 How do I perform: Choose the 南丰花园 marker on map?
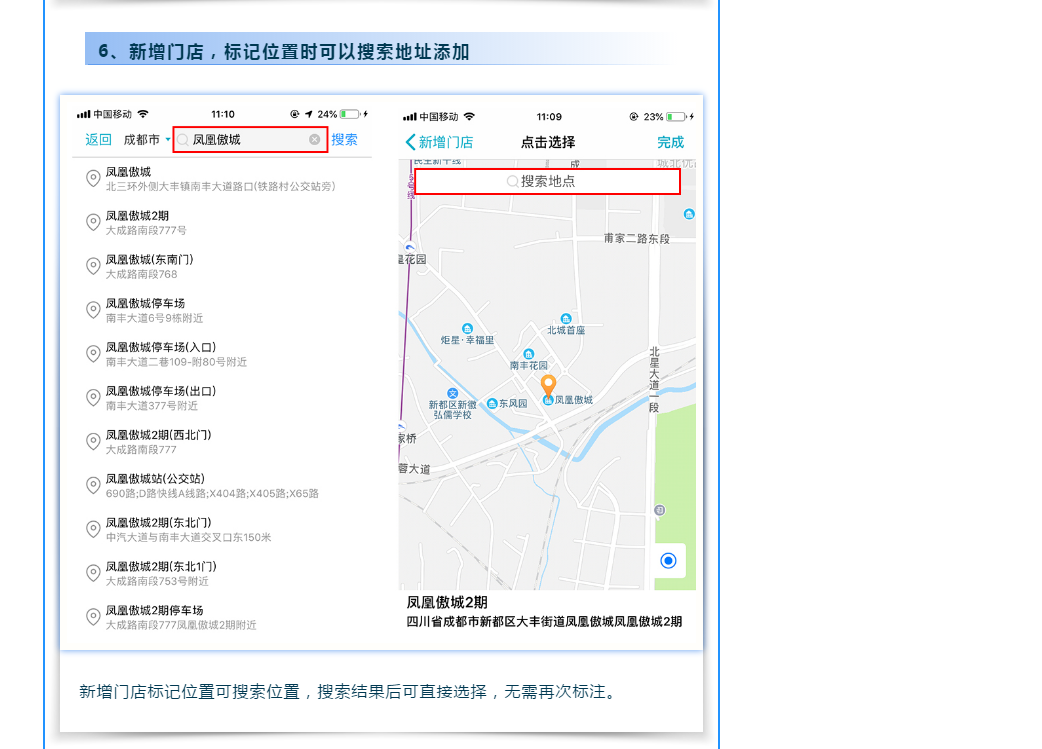tap(529, 354)
